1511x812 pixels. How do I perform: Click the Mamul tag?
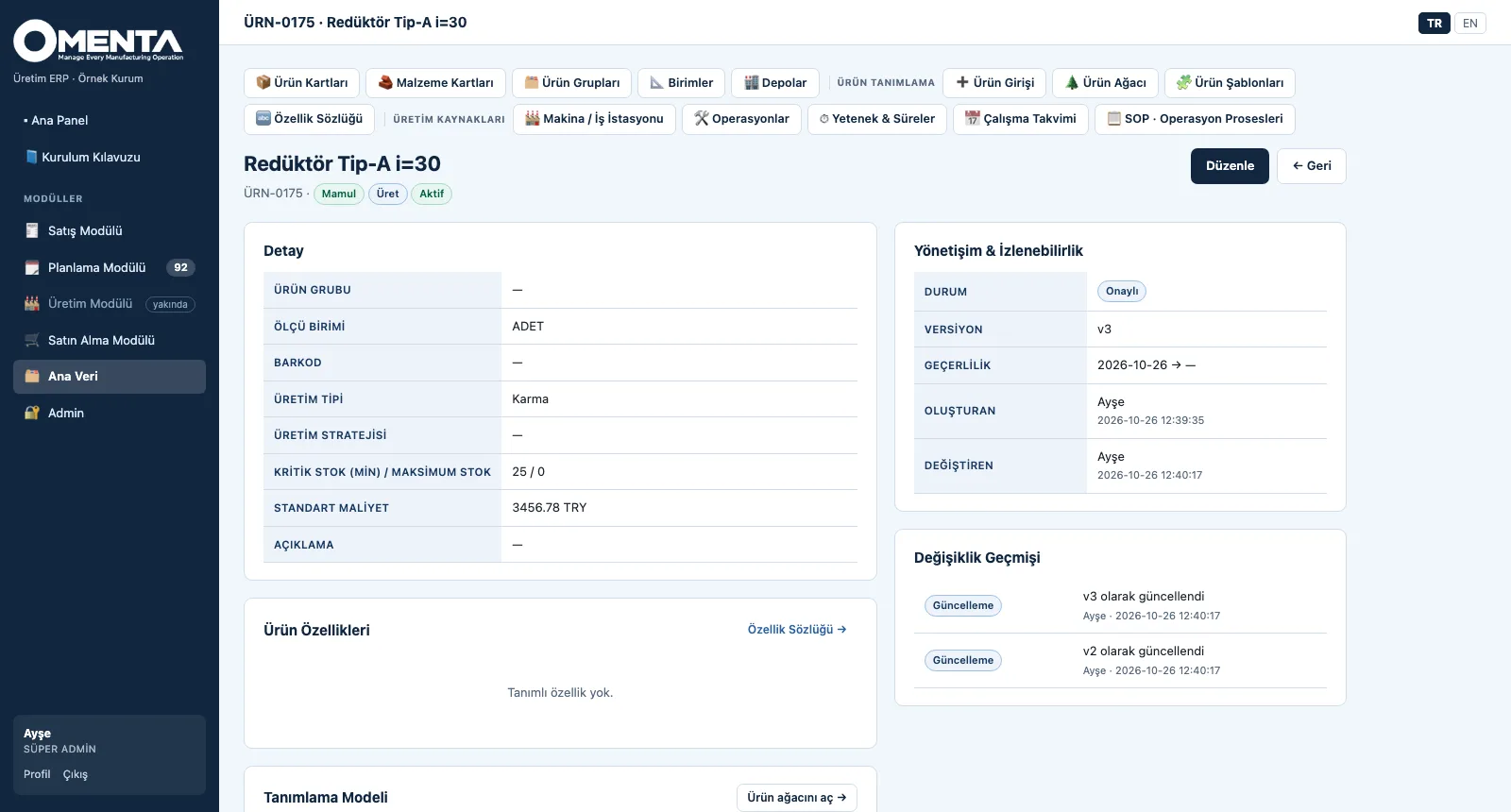(x=339, y=194)
